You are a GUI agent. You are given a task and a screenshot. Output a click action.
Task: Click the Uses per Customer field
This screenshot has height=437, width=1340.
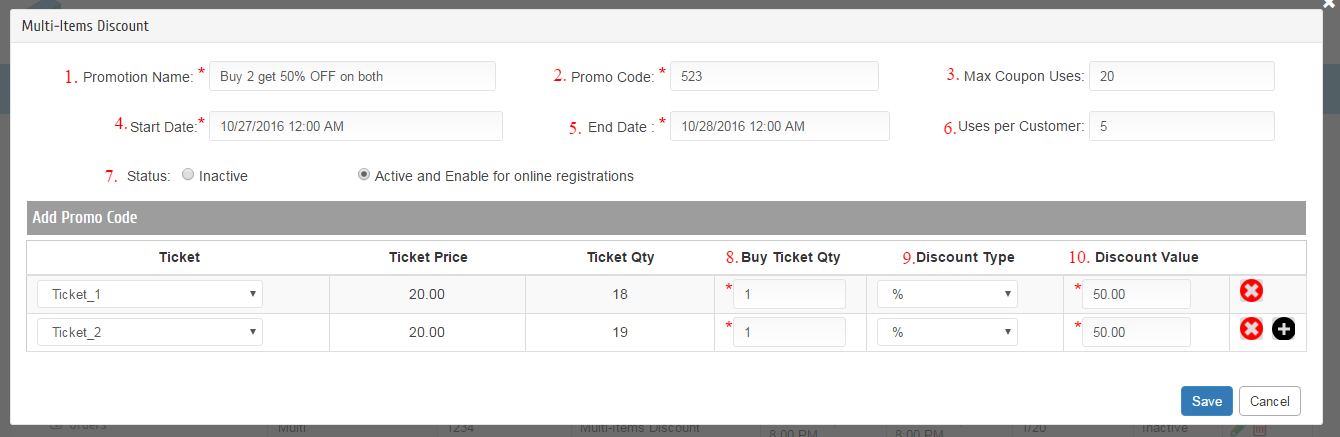[x=1181, y=126]
